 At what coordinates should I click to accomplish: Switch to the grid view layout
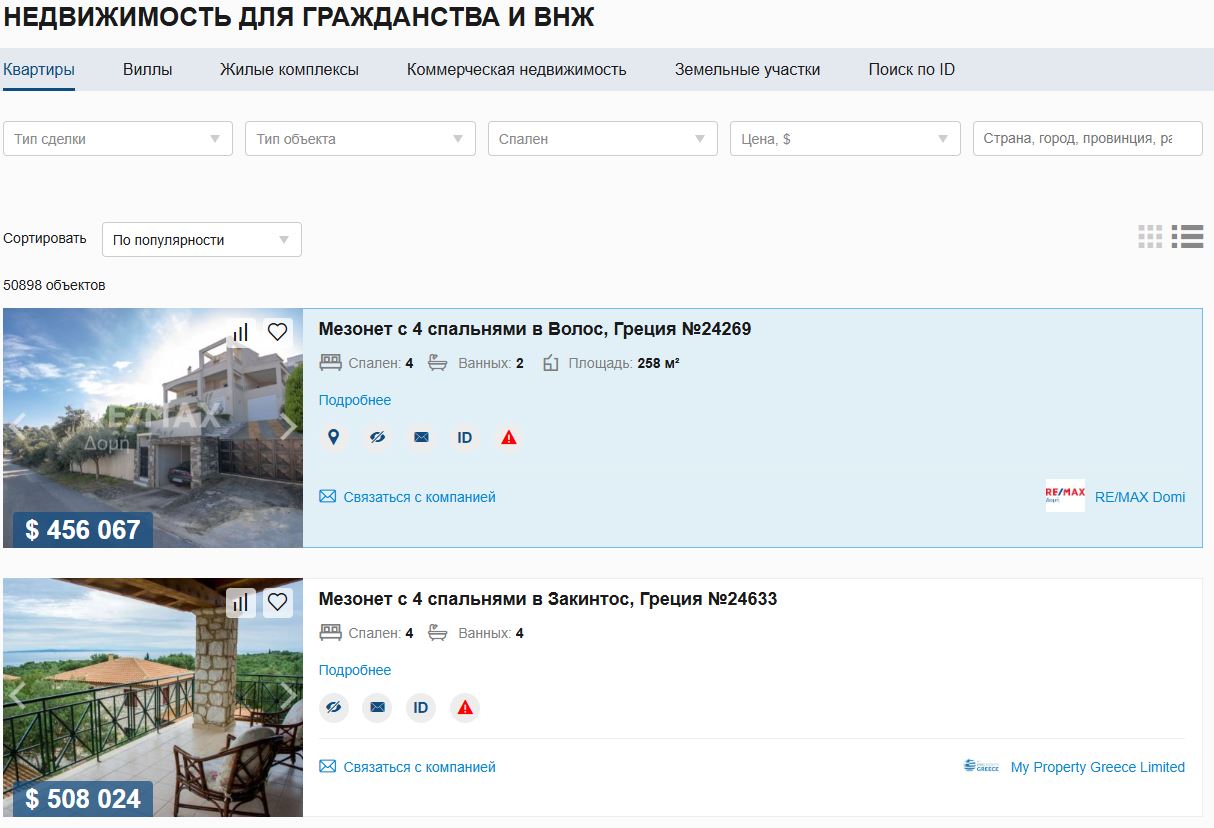tap(1150, 236)
